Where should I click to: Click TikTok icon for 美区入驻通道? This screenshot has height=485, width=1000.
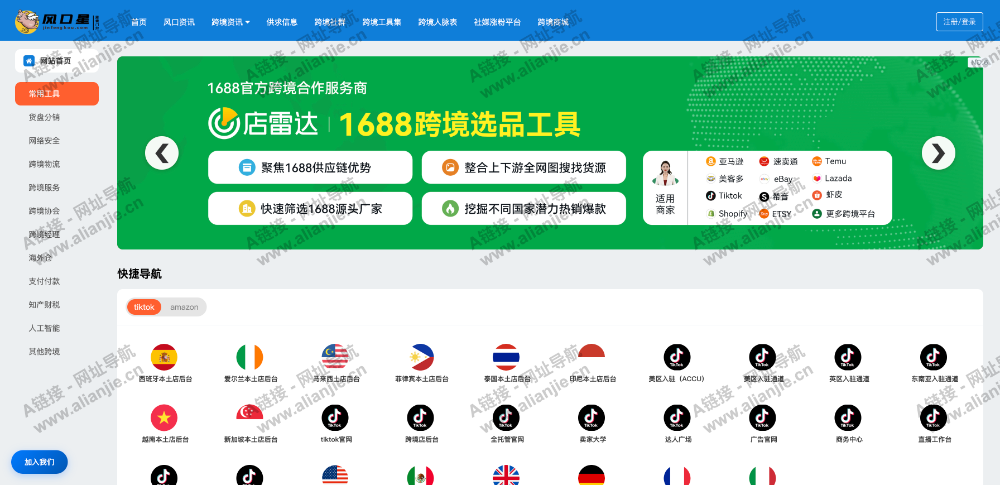[x=762, y=357]
